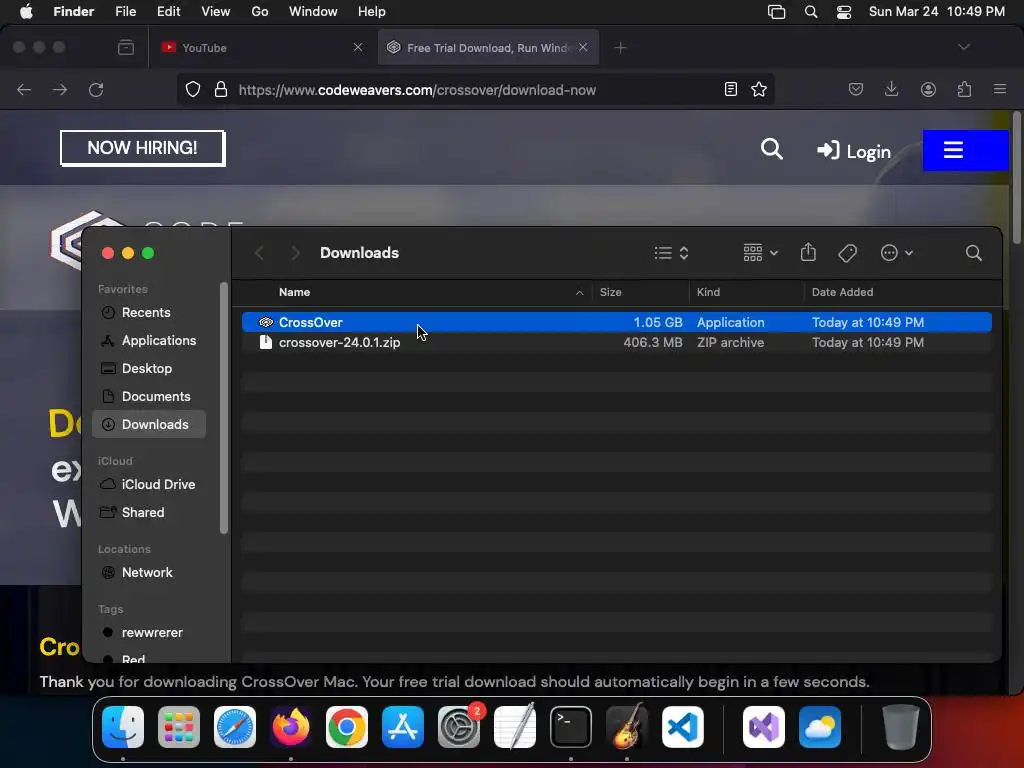
Task: Click the site padlock icon
Action: click(221, 89)
